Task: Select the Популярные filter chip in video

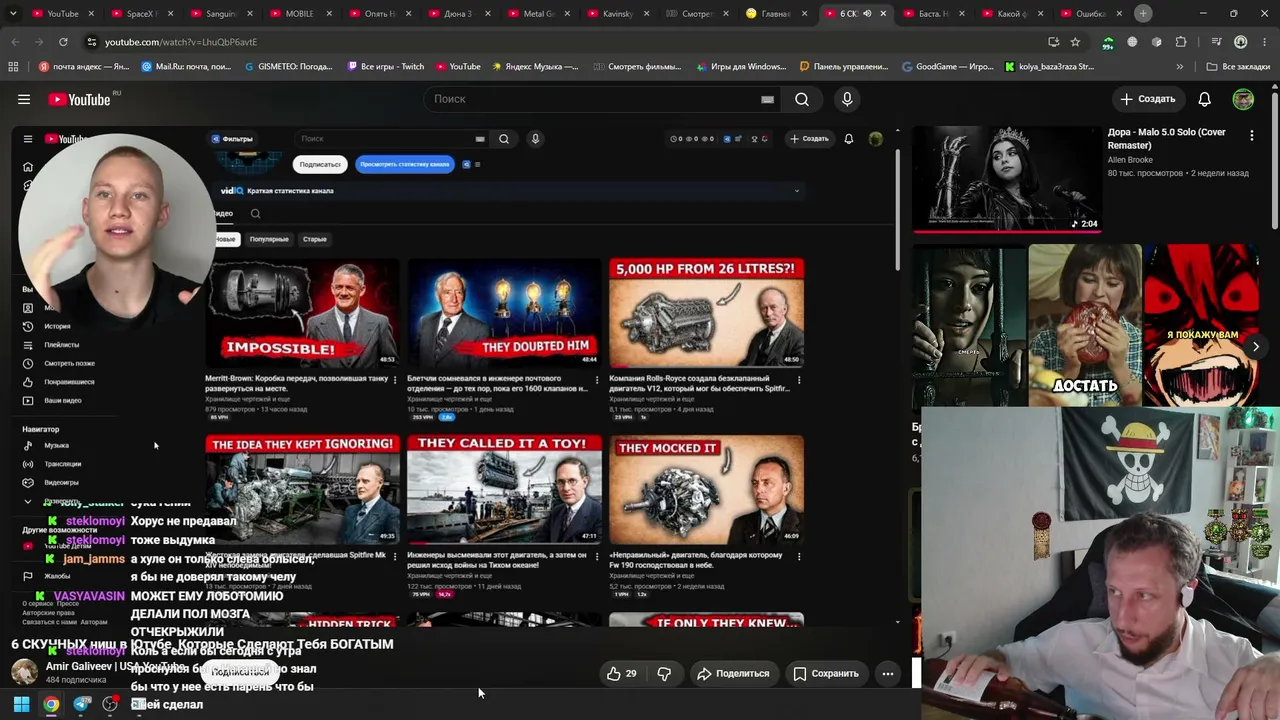Action: (x=269, y=239)
